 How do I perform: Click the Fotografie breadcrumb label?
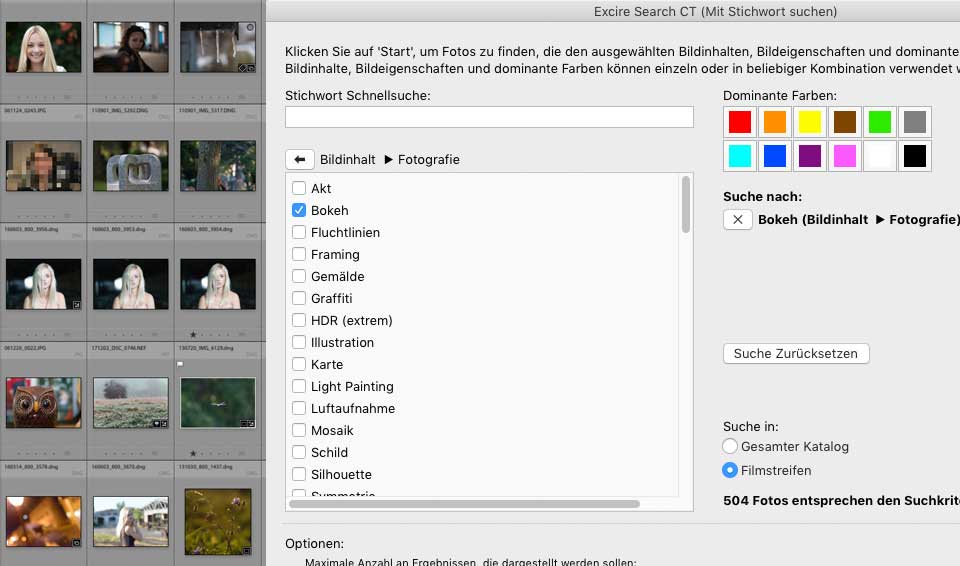429,159
